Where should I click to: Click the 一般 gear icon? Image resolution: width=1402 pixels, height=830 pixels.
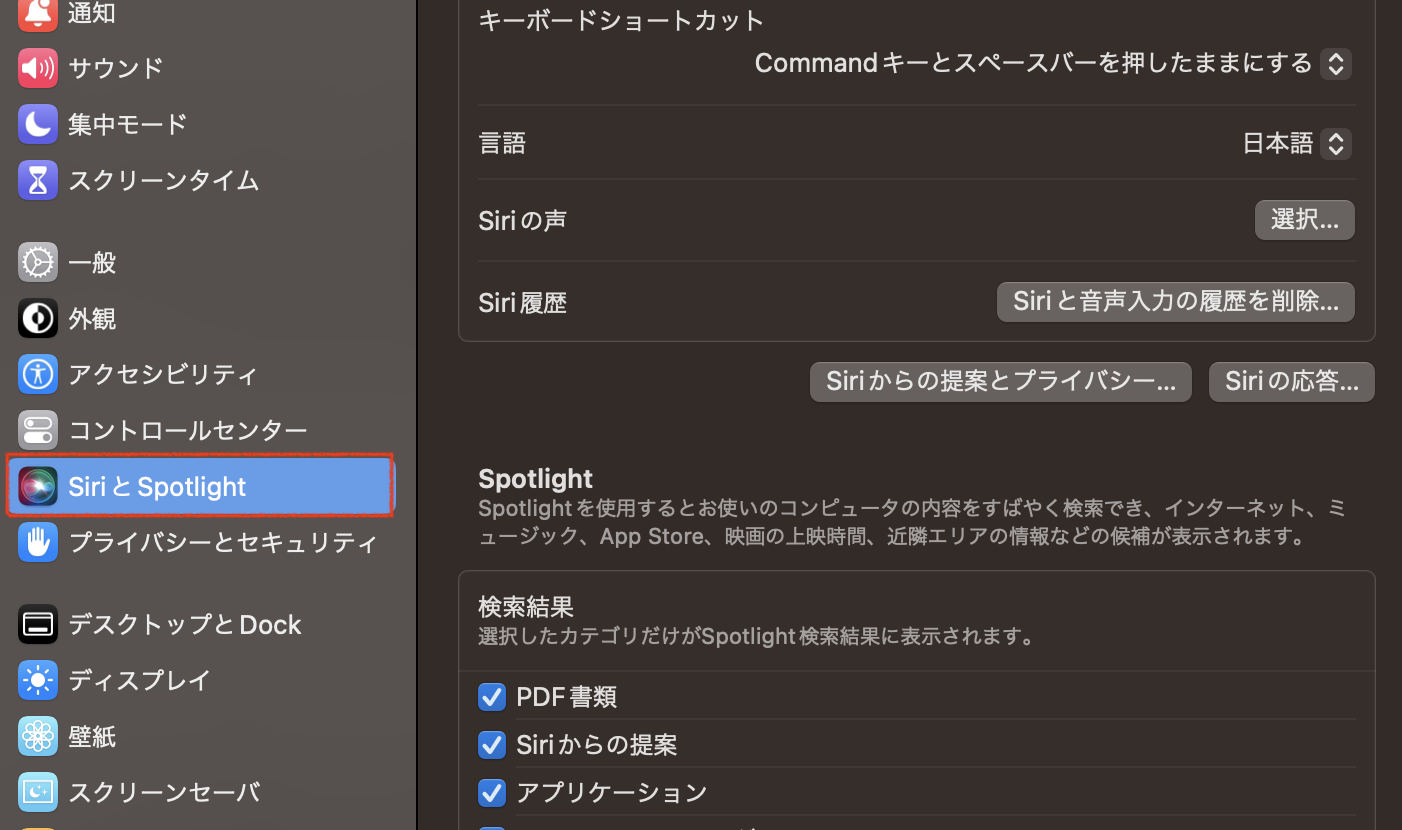coord(38,263)
